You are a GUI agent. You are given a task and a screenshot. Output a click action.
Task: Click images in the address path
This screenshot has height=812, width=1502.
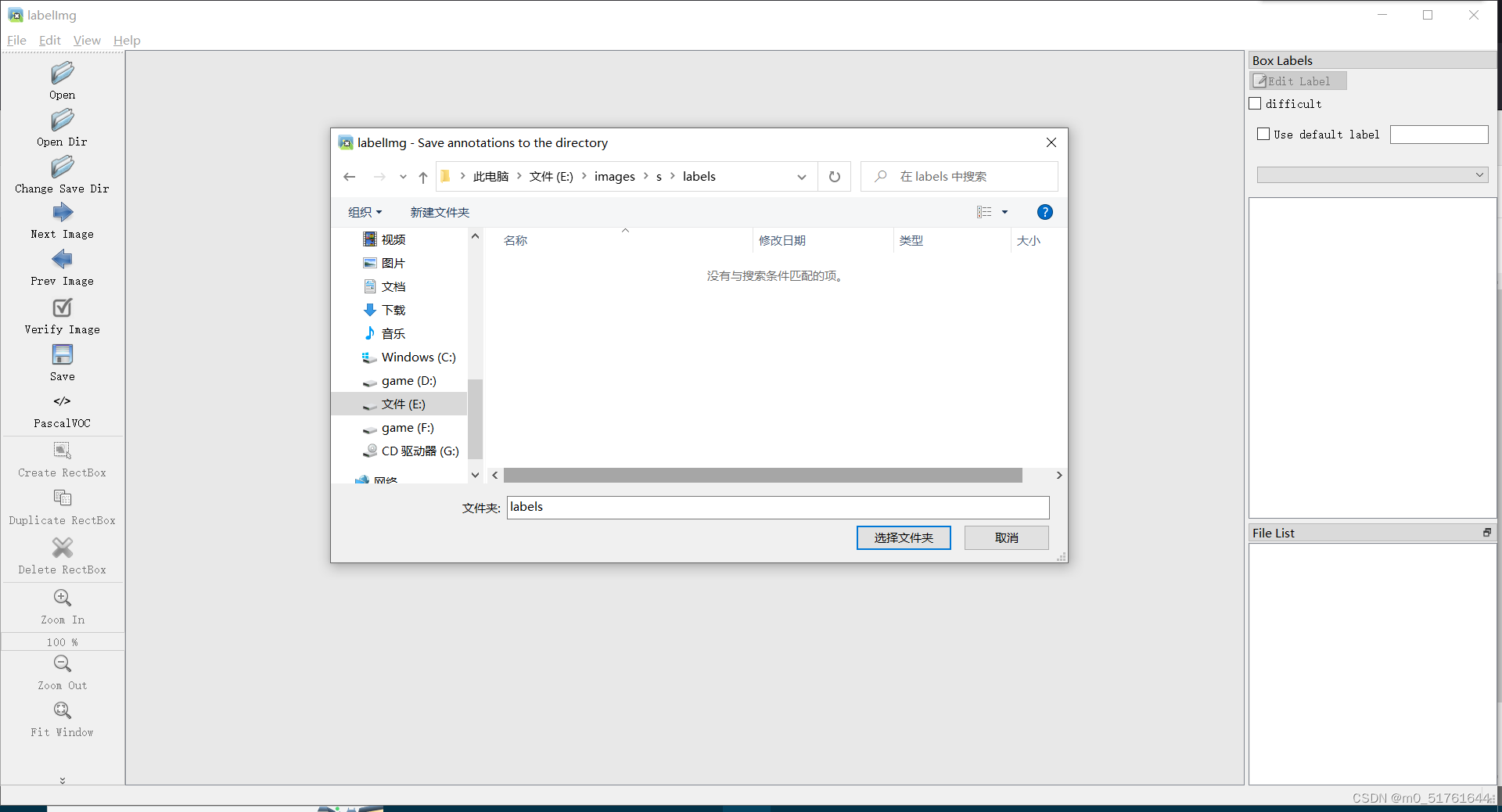tap(614, 176)
